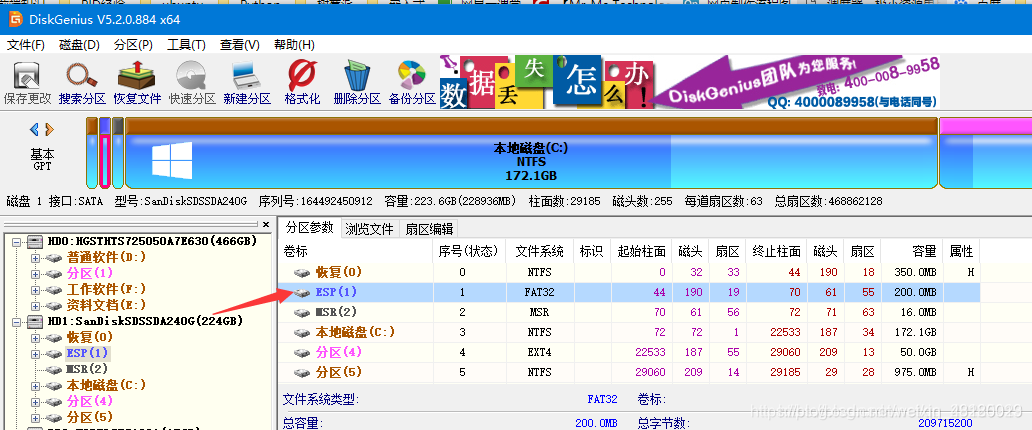The height and width of the screenshot is (430, 1032).
Task: Click 350.0MB capacity cell in table
Action: pos(911,273)
